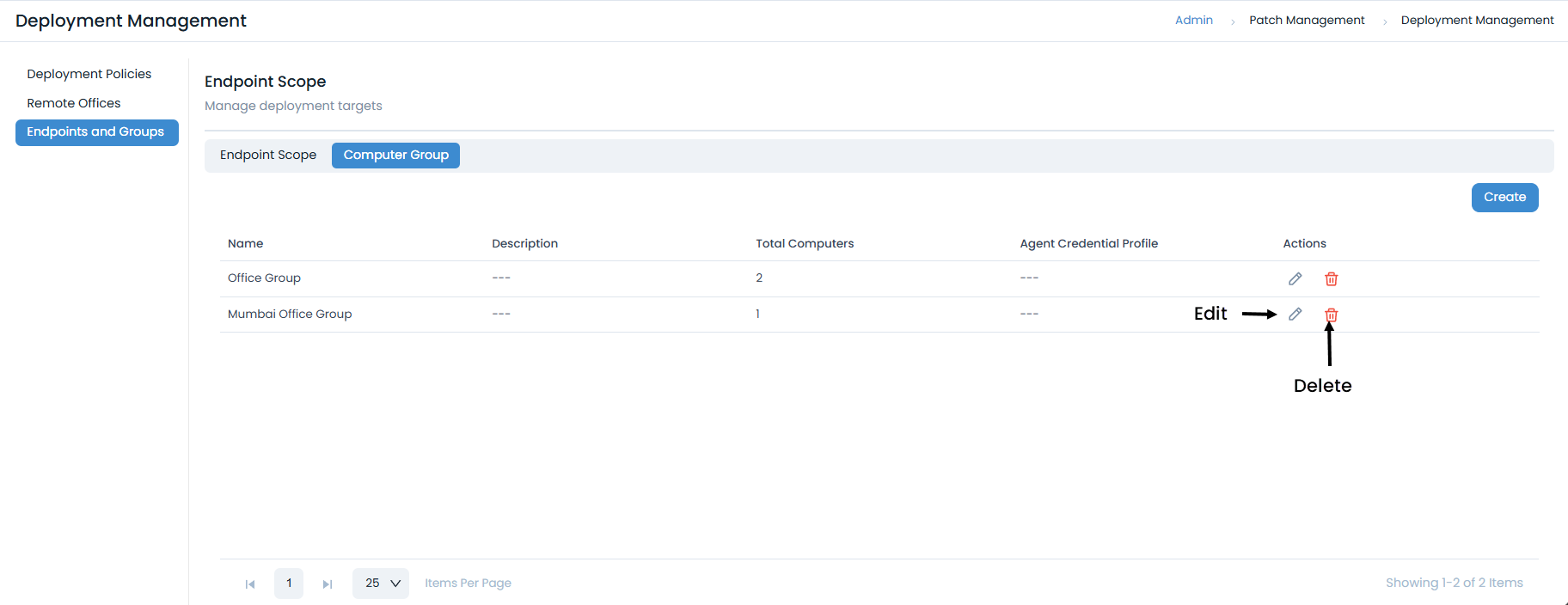Click the Create button
1568x605 pixels.
click(1504, 198)
